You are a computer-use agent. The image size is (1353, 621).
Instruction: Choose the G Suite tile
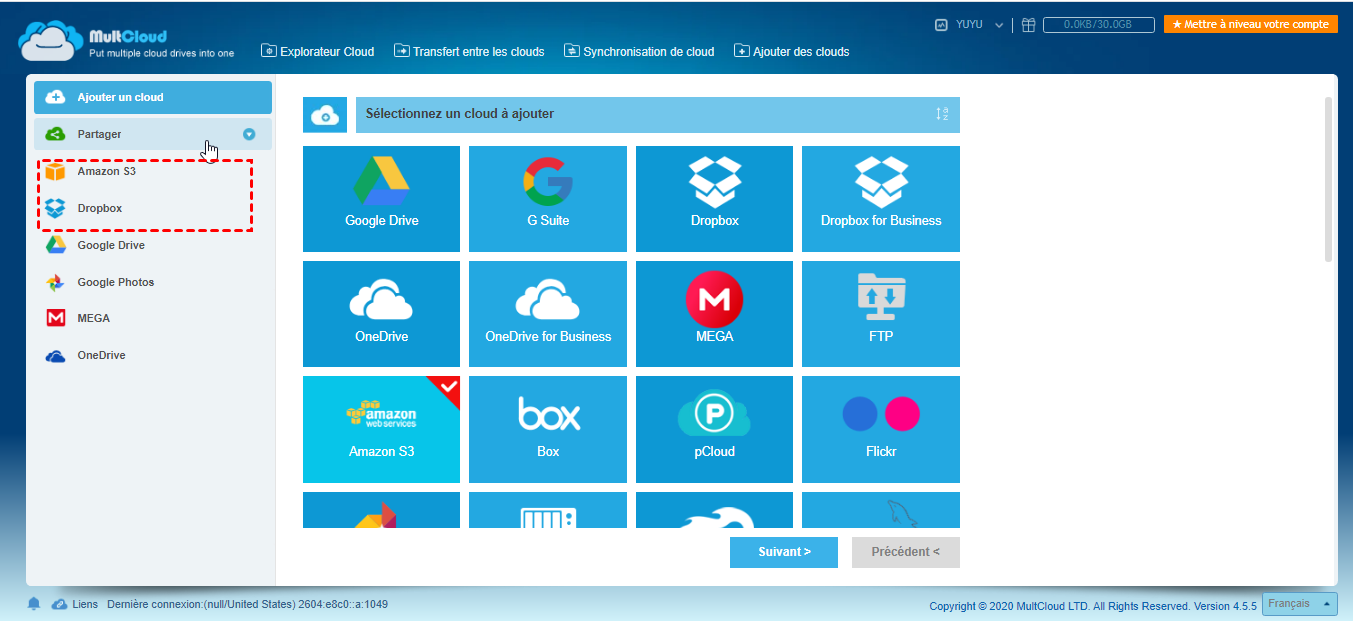[548, 198]
